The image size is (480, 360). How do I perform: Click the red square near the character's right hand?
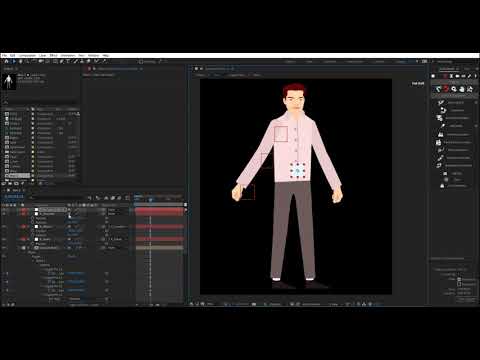pyautogui.click(x=247, y=192)
